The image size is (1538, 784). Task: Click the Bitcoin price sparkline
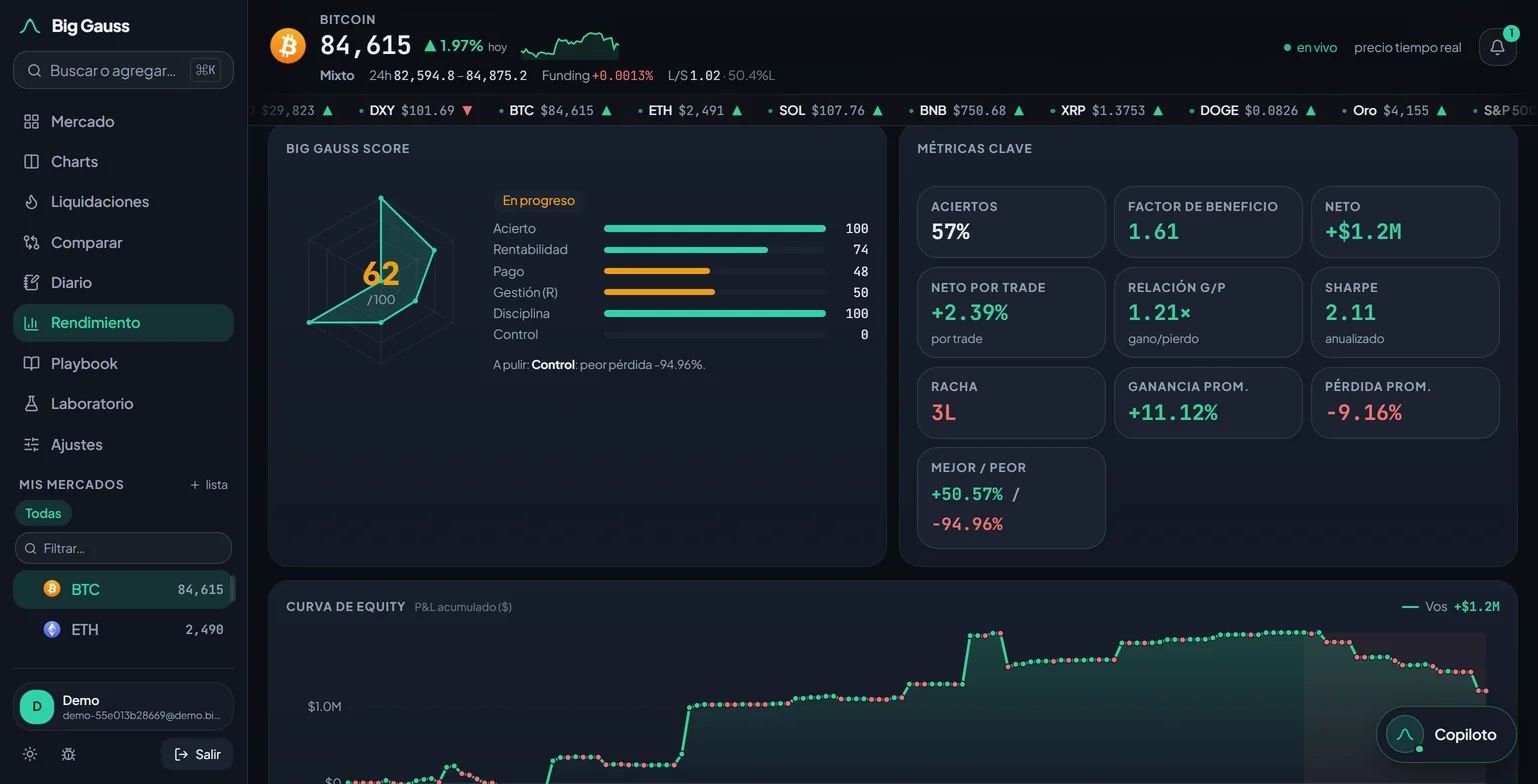(x=570, y=45)
